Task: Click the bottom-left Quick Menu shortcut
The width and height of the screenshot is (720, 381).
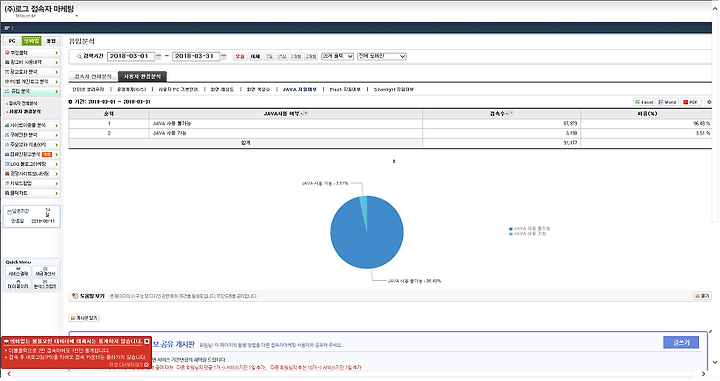Action: [18, 284]
